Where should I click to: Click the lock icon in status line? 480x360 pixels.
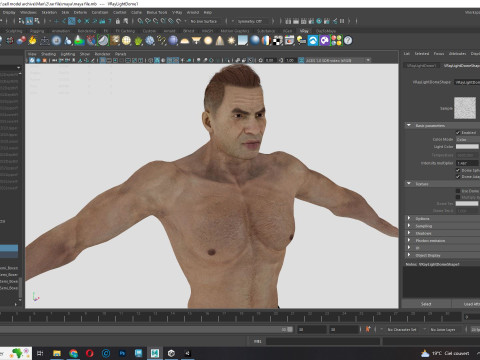tap(118, 21)
